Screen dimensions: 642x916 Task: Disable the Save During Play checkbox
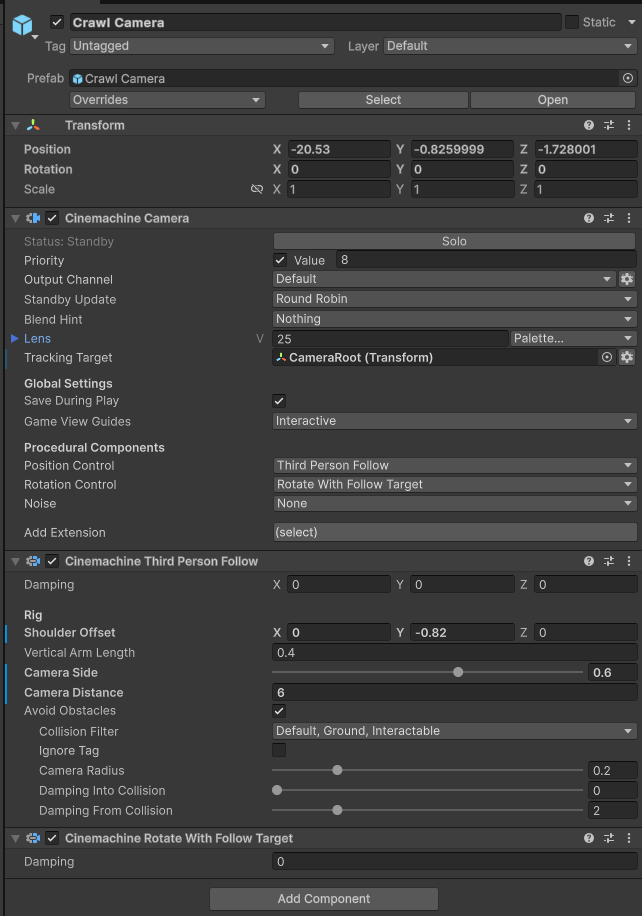pyautogui.click(x=279, y=401)
